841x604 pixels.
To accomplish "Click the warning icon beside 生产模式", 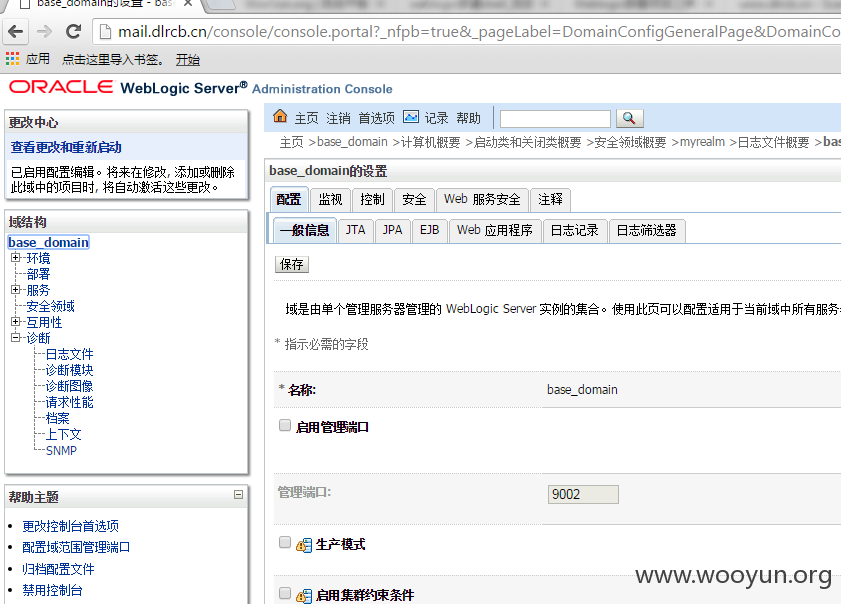I will (304, 546).
